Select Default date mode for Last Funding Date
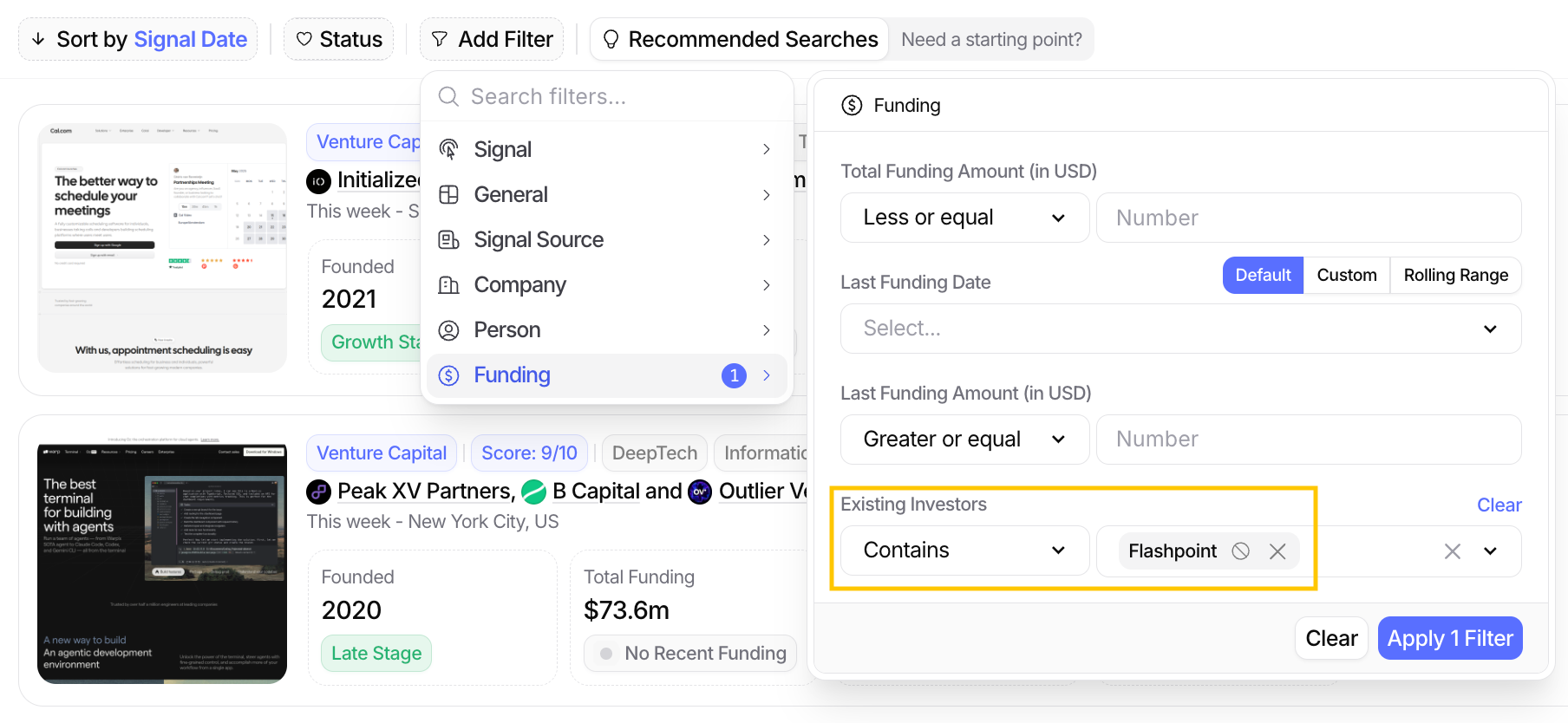Viewport: 1568px width, 723px height. [x=1263, y=275]
